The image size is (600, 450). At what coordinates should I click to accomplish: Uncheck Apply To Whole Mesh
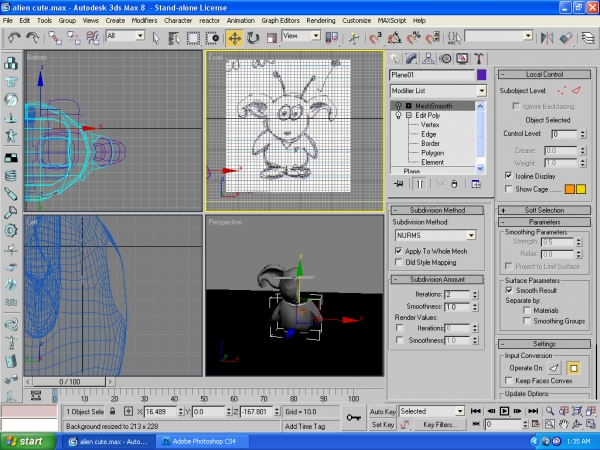pos(398,251)
